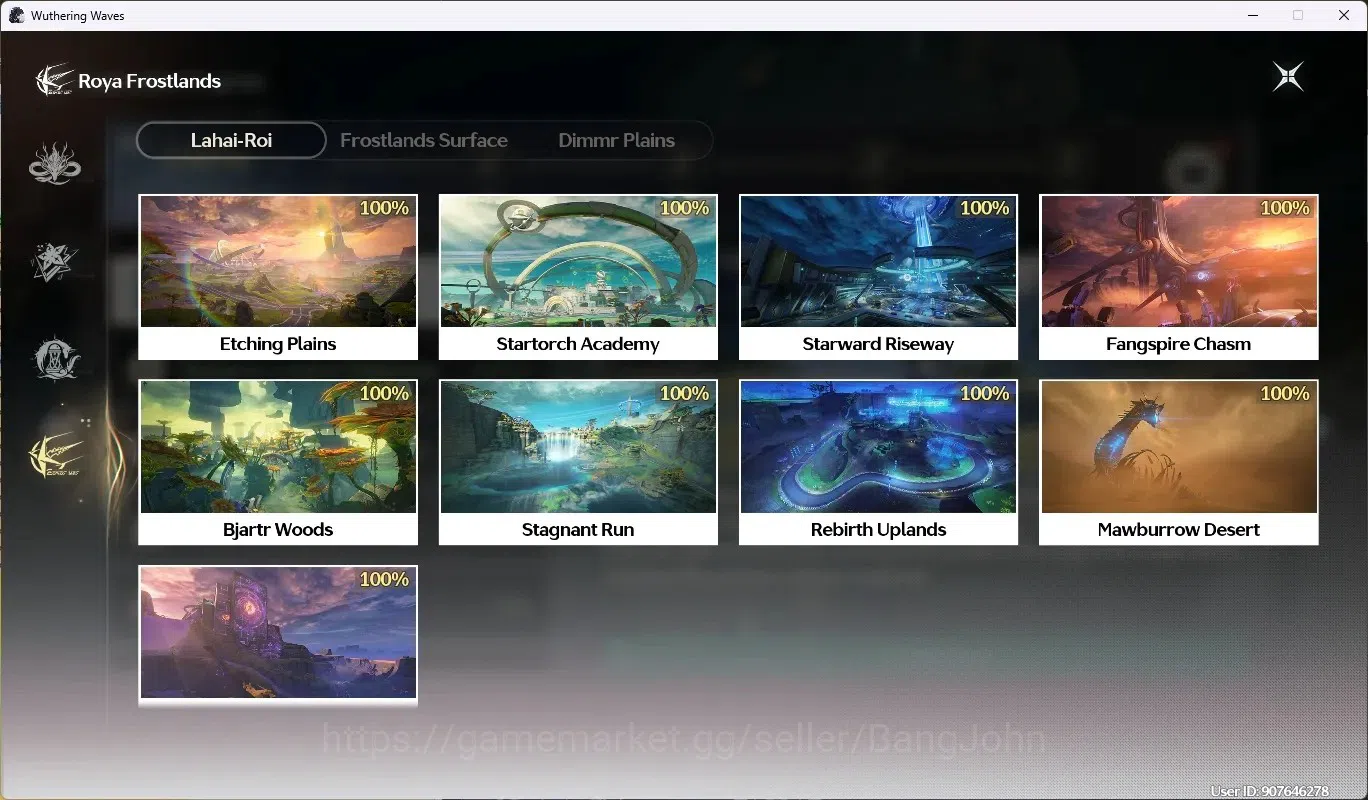The width and height of the screenshot is (1368, 800).
Task: Minimize the Wuthering Waves window
Action: (x=1253, y=15)
